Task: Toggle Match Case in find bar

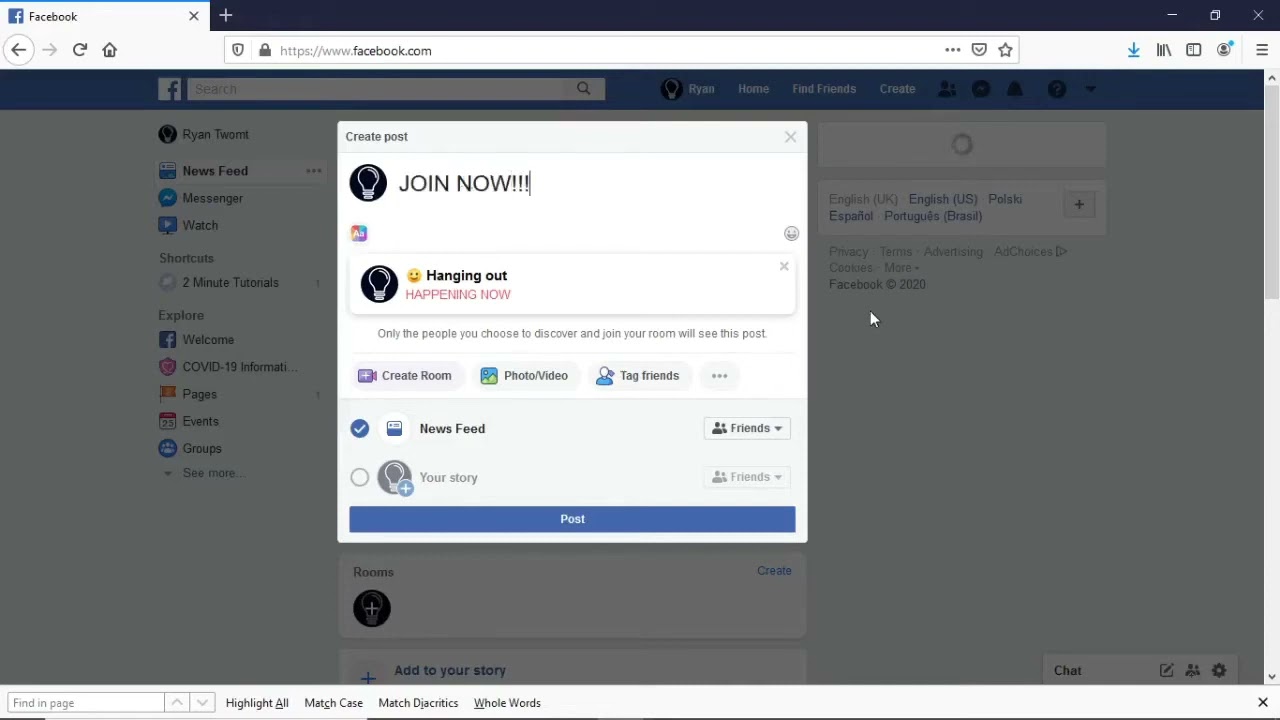Action: (x=333, y=703)
